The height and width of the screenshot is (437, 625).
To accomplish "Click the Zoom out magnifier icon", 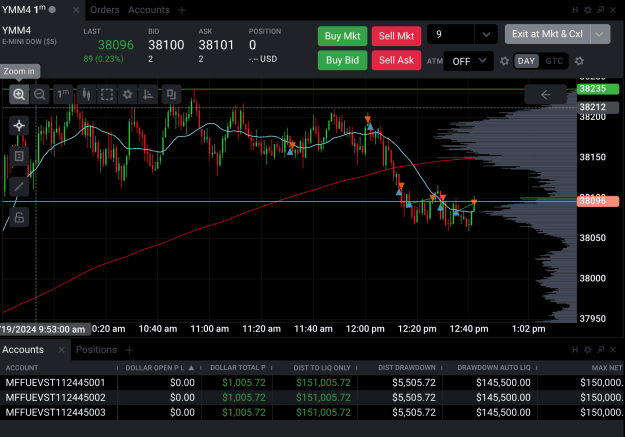I will pos(39,94).
